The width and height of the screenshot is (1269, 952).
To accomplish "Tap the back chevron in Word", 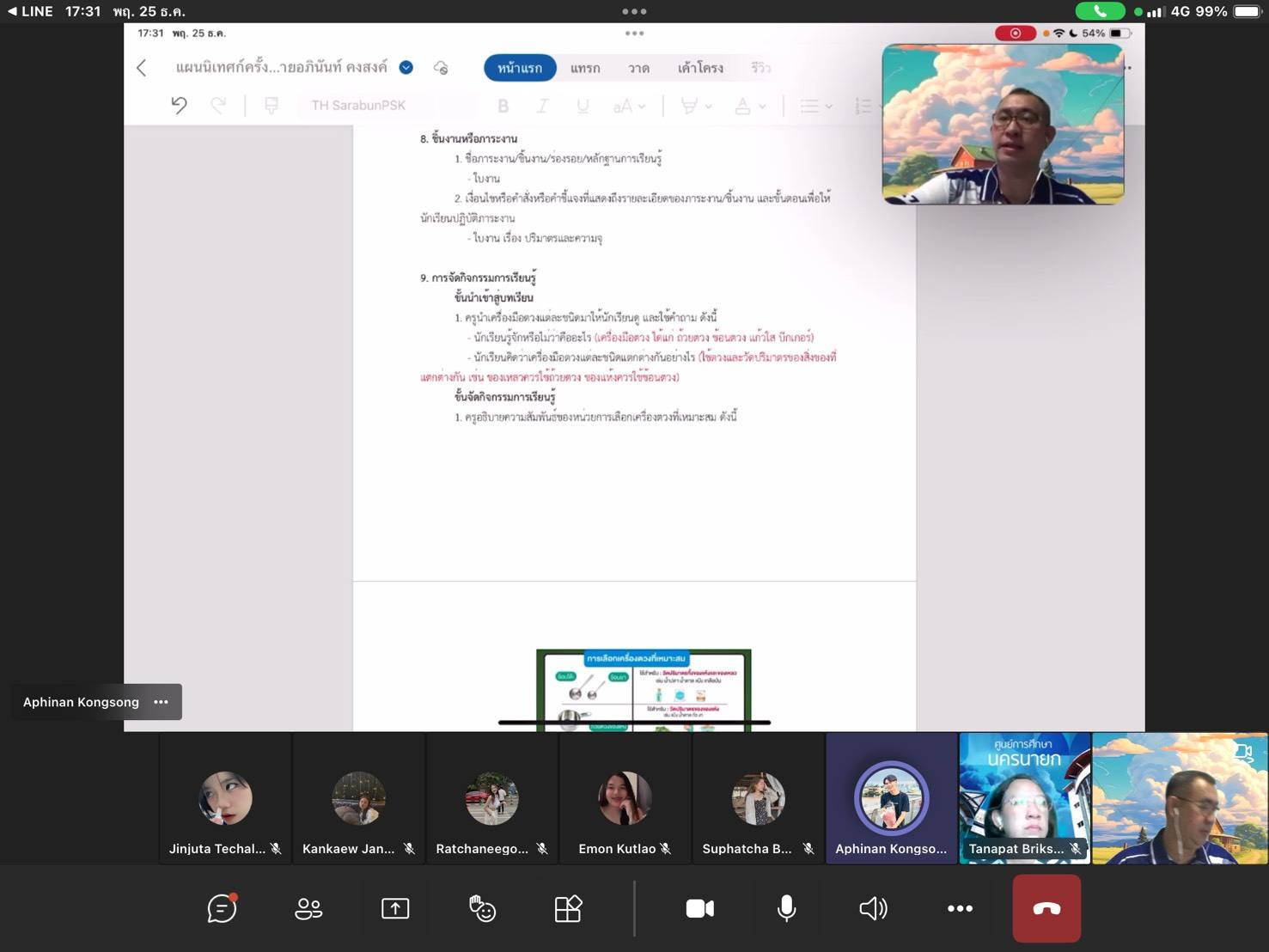I will [142, 68].
